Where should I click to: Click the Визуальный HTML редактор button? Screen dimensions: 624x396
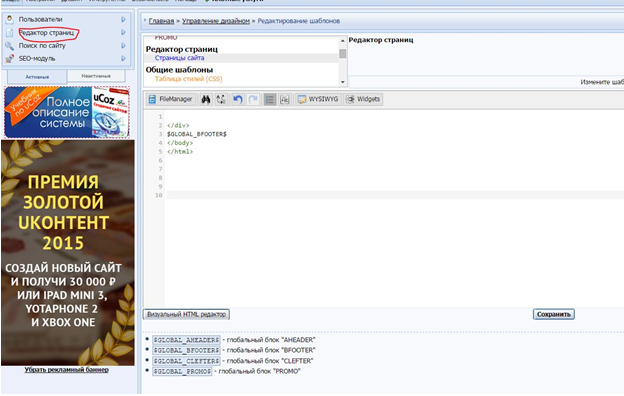(186, 314)
